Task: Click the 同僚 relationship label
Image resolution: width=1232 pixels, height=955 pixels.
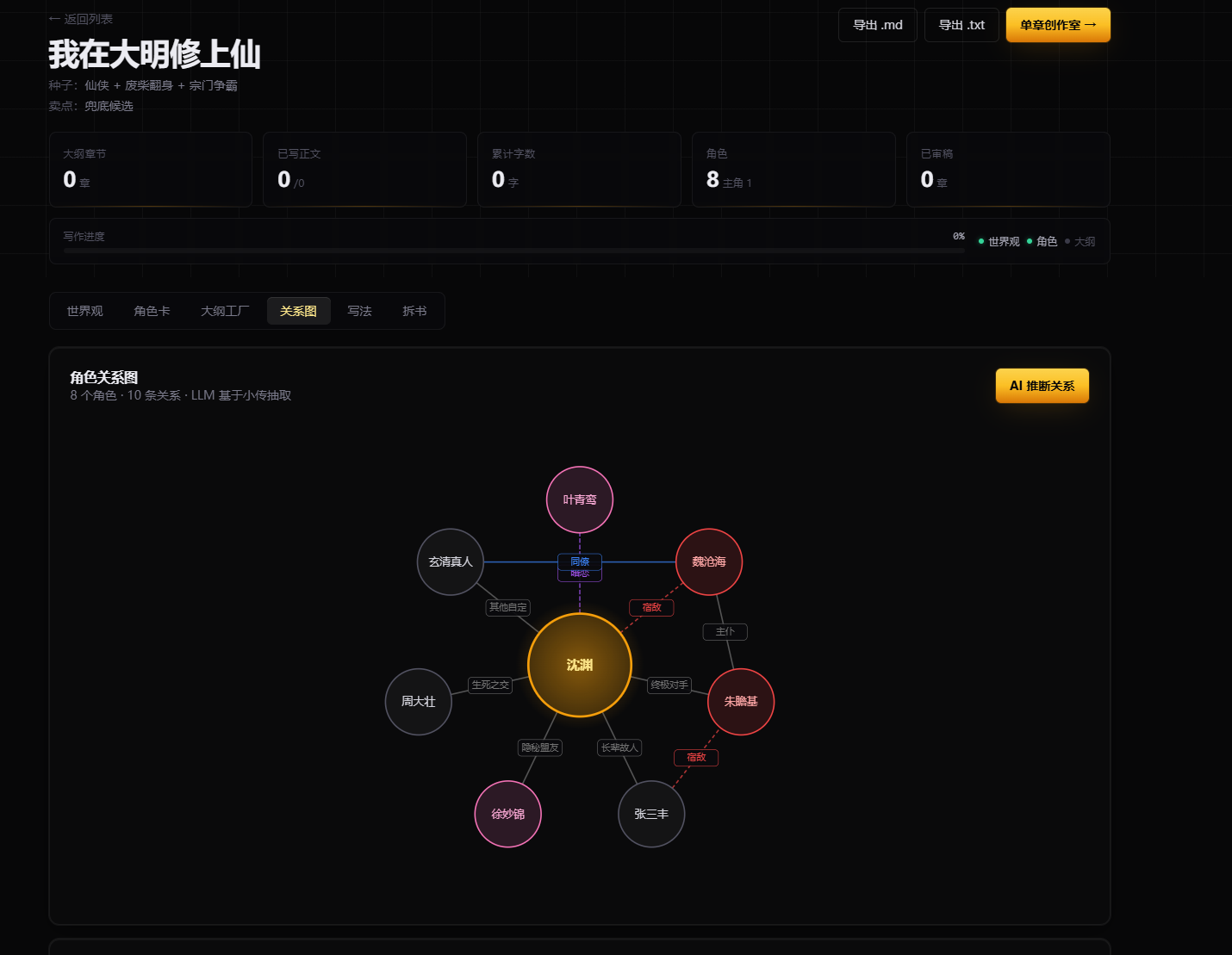Action: pyautogui.click(x=580, y=561)
